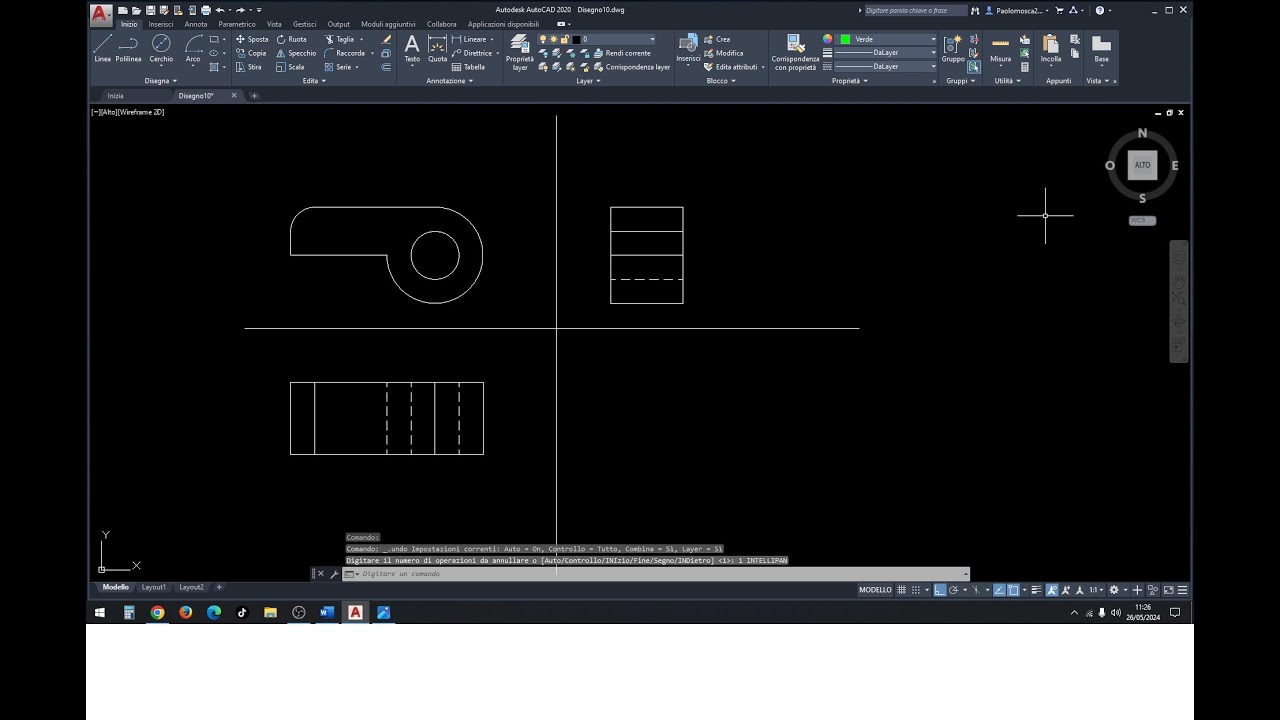The image size is (1280, 720).
Task: Activate the Taglia trim command
Action: click(x=340, y=39)
